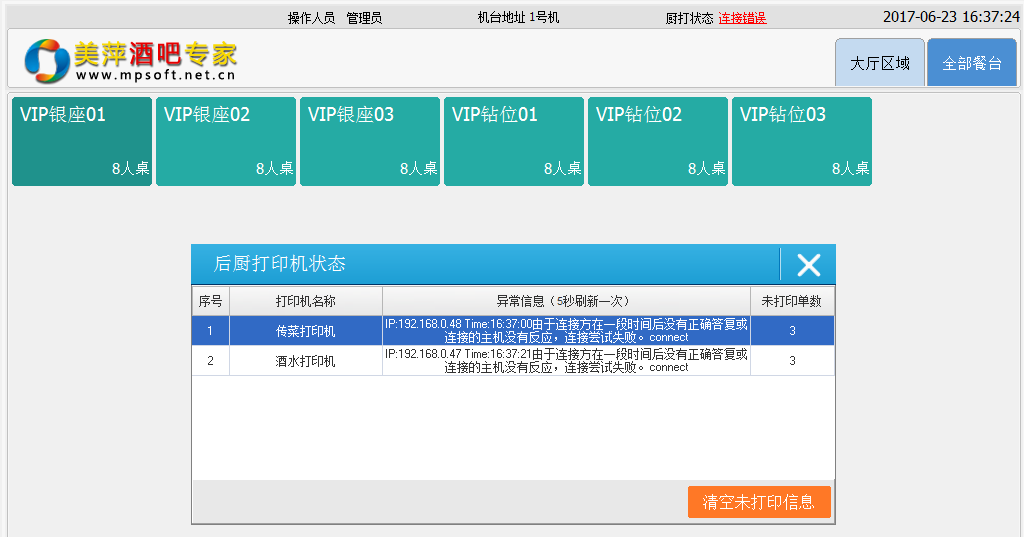Viewport: 1024px width, 537px height.
Task: Select table VIP银座01
Action: click(82, 141)
